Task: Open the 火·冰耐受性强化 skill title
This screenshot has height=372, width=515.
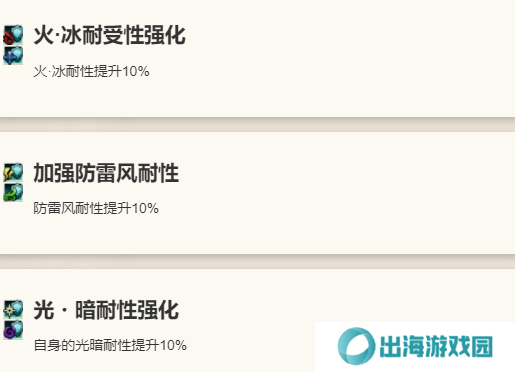Action: (109, 35)
